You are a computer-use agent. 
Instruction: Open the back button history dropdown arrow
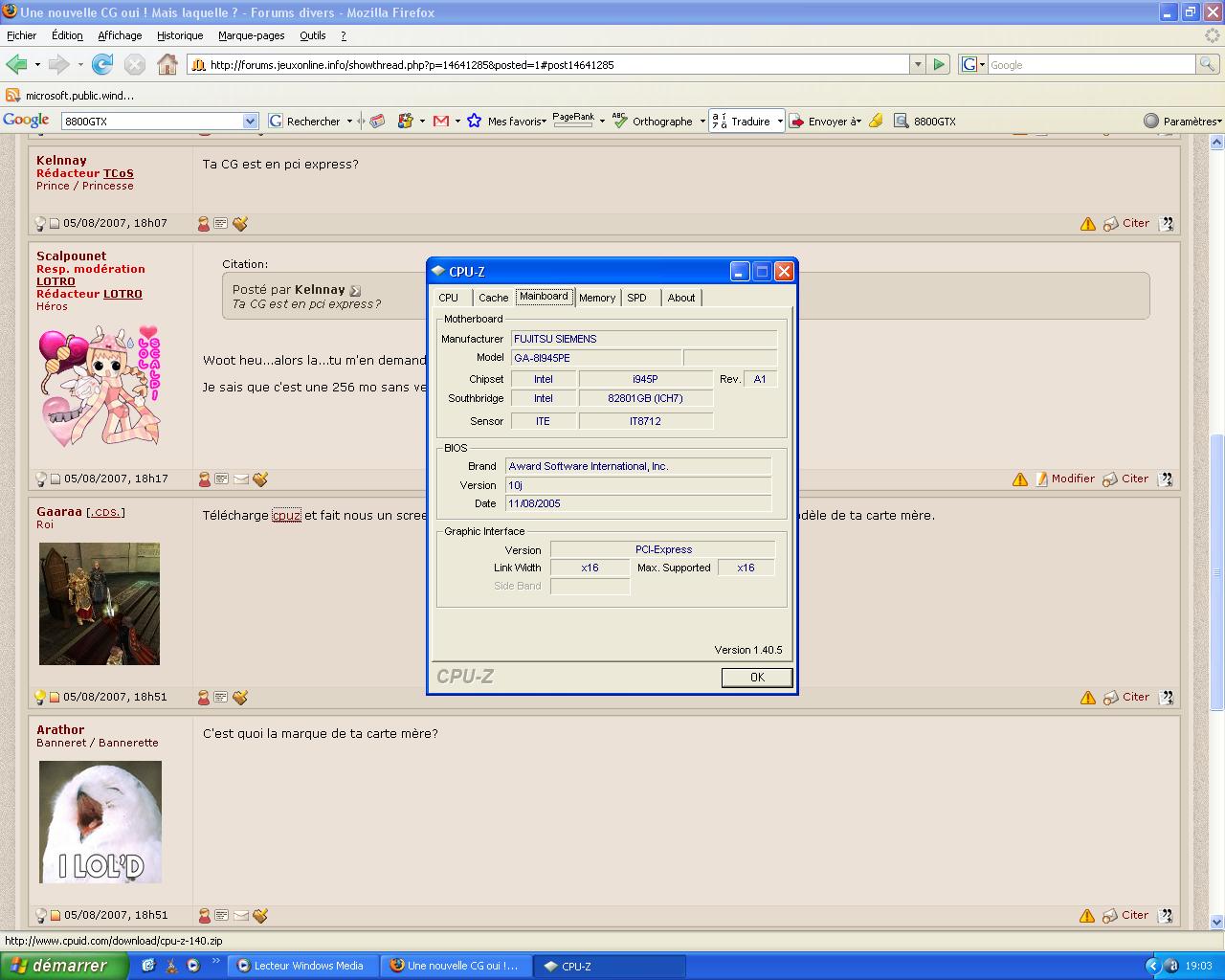click(x=37, y=64)
